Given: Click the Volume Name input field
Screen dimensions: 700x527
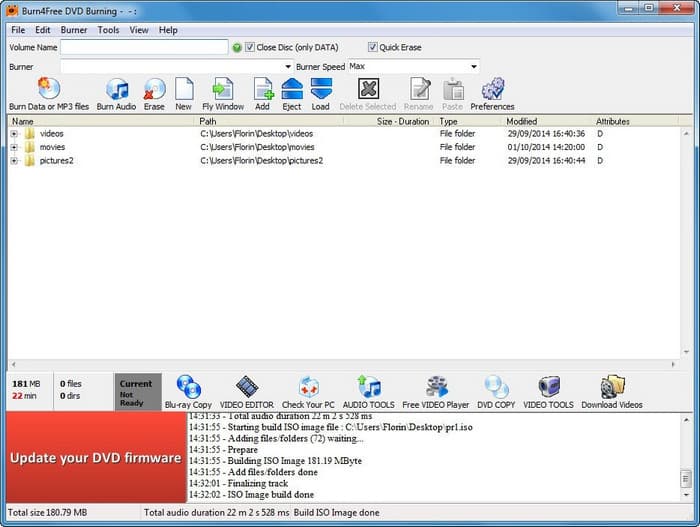Looking at the screenshot, I should point(144,47).
